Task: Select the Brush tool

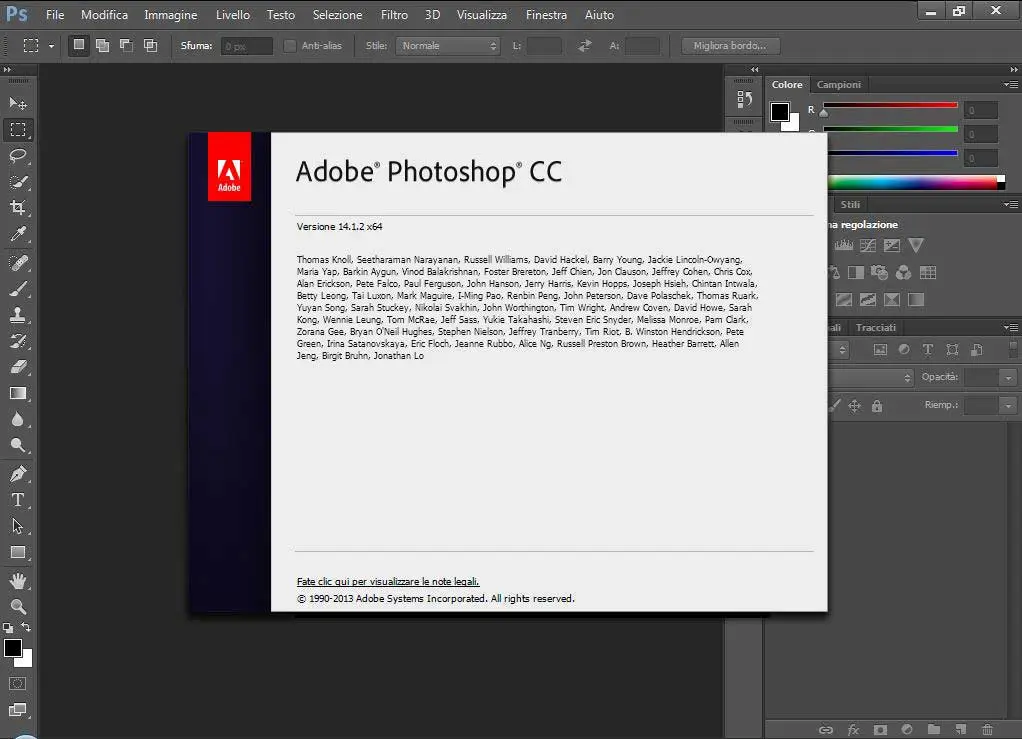Action: click(x=18, y=289)
